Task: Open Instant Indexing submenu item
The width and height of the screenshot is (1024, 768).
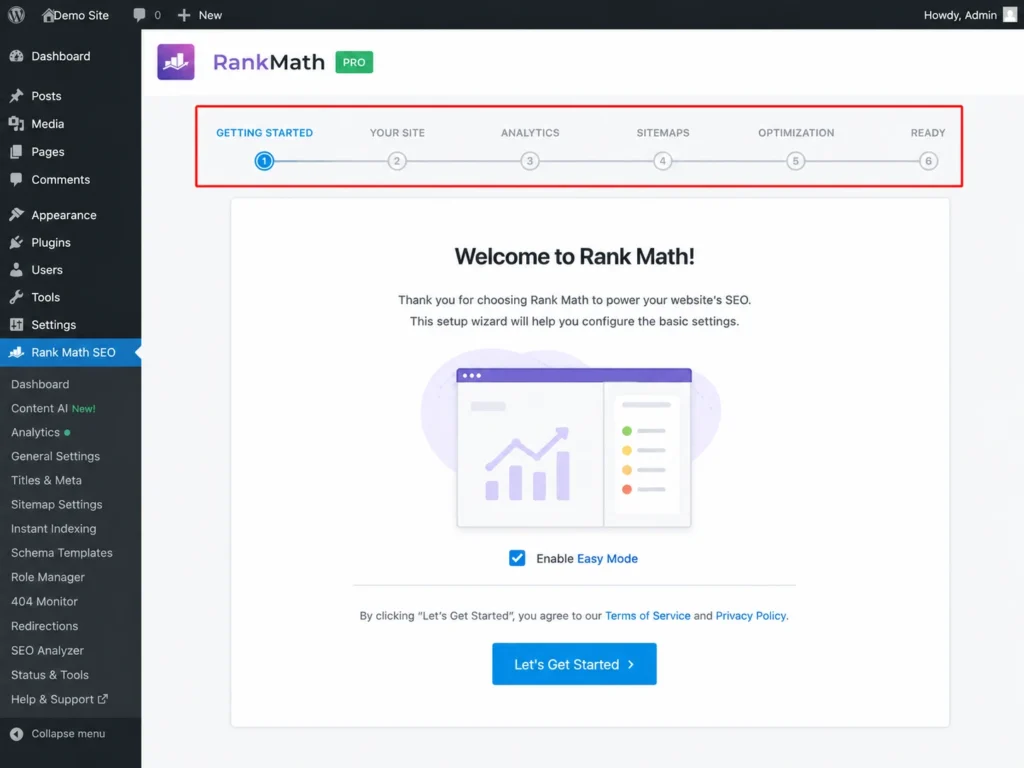Action: 54,528
